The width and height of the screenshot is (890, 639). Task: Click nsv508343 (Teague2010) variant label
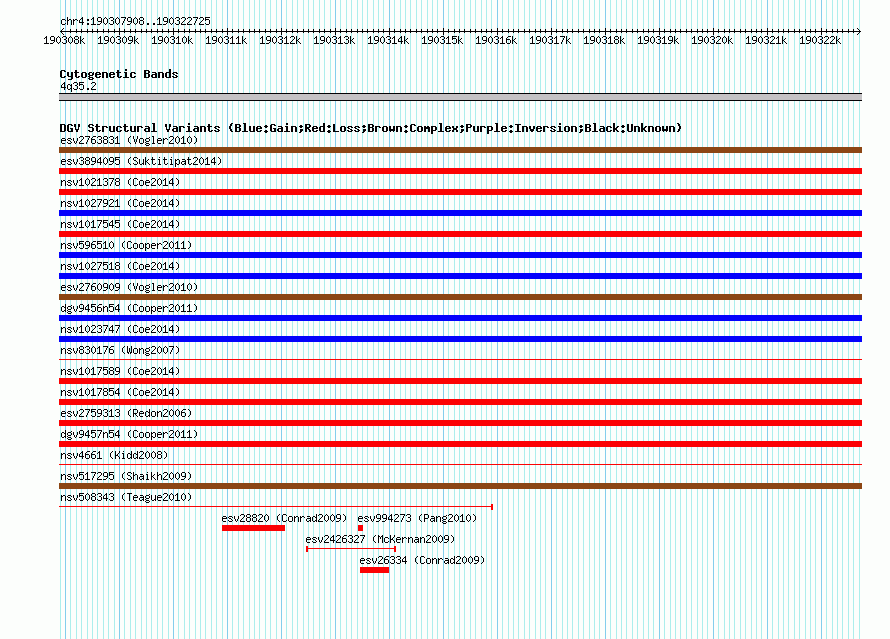pyautogui.click(x=126, y=497)
